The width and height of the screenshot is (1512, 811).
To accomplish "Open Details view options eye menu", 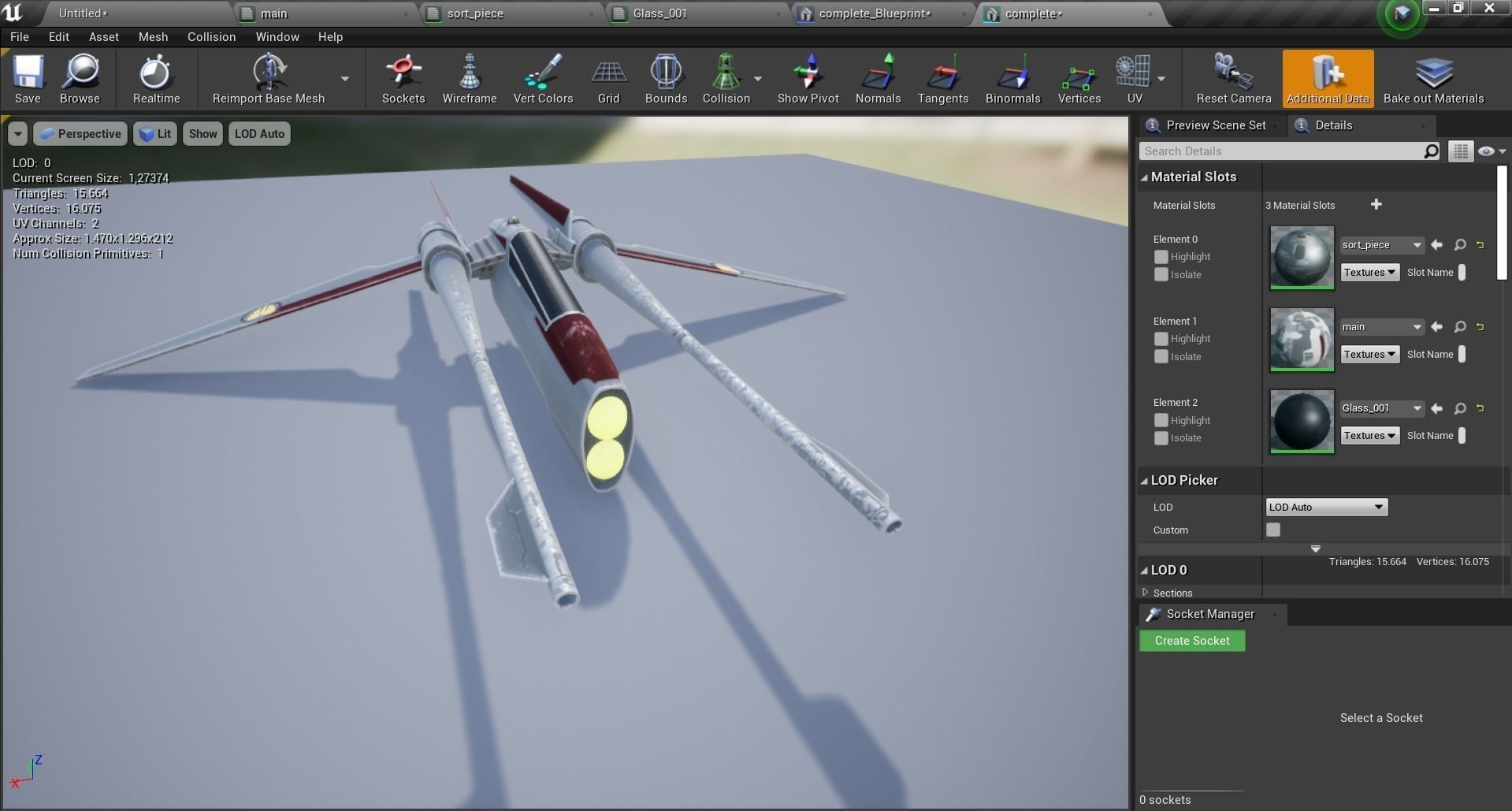I will [x=1491, y=151].
